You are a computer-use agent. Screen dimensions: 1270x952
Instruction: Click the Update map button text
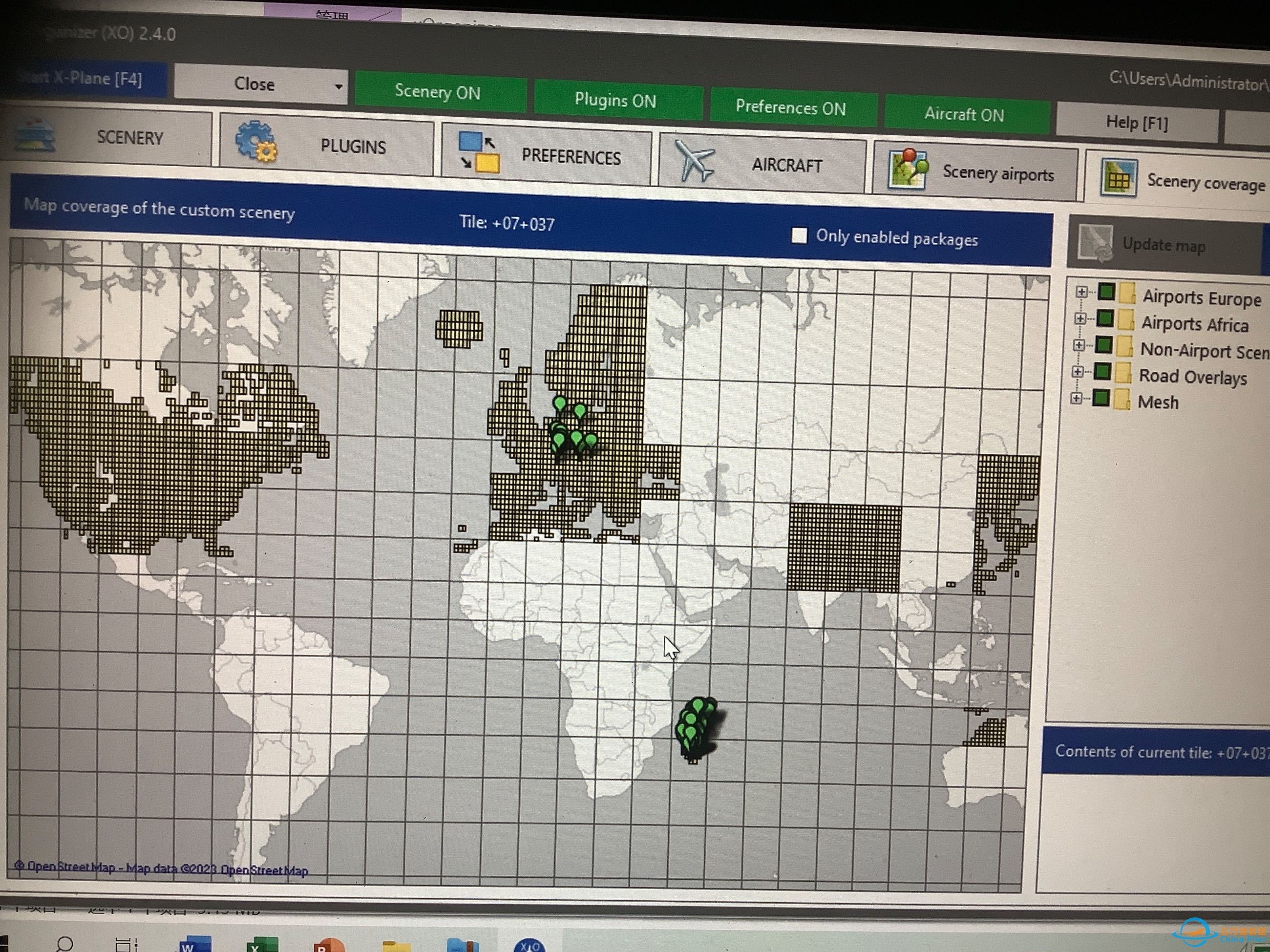pyautogui.click(x=1164, y=245)
